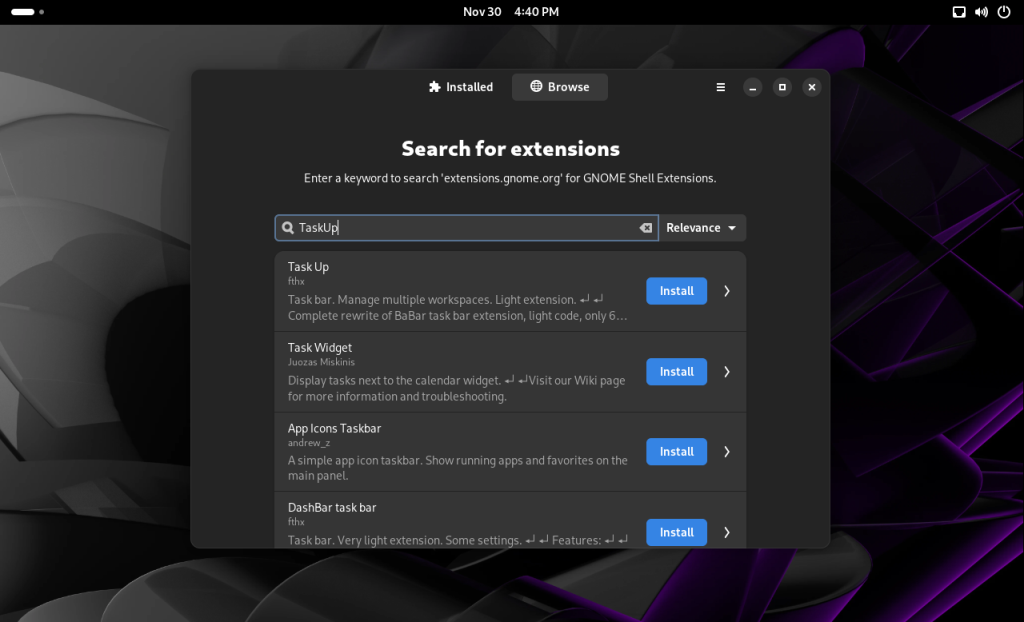Screen dimensions: 1024x622
Task: Expand DashBar task bar details chevron
Action: [x=727, y=532]
